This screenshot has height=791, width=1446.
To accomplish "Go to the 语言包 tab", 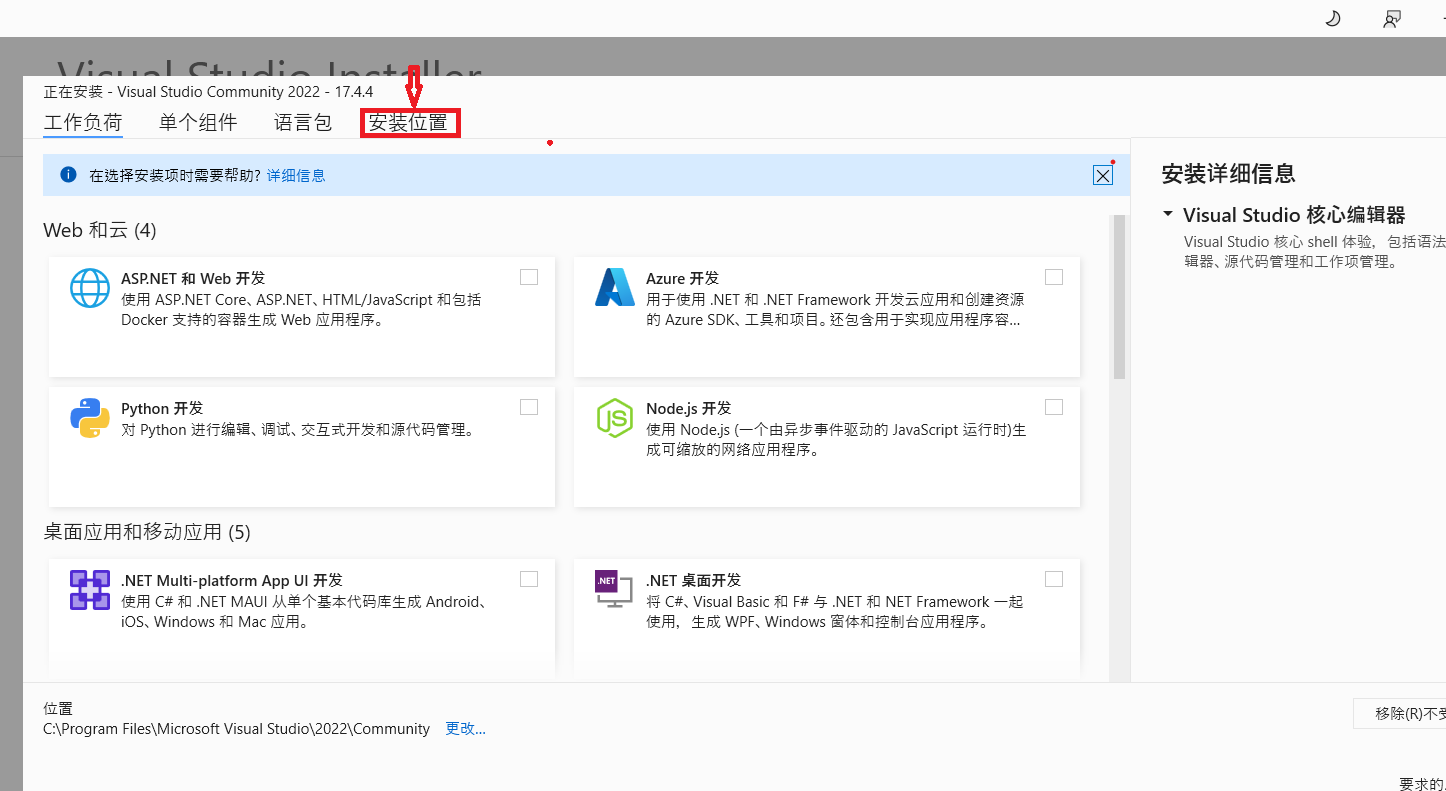I will pos(303,123).
